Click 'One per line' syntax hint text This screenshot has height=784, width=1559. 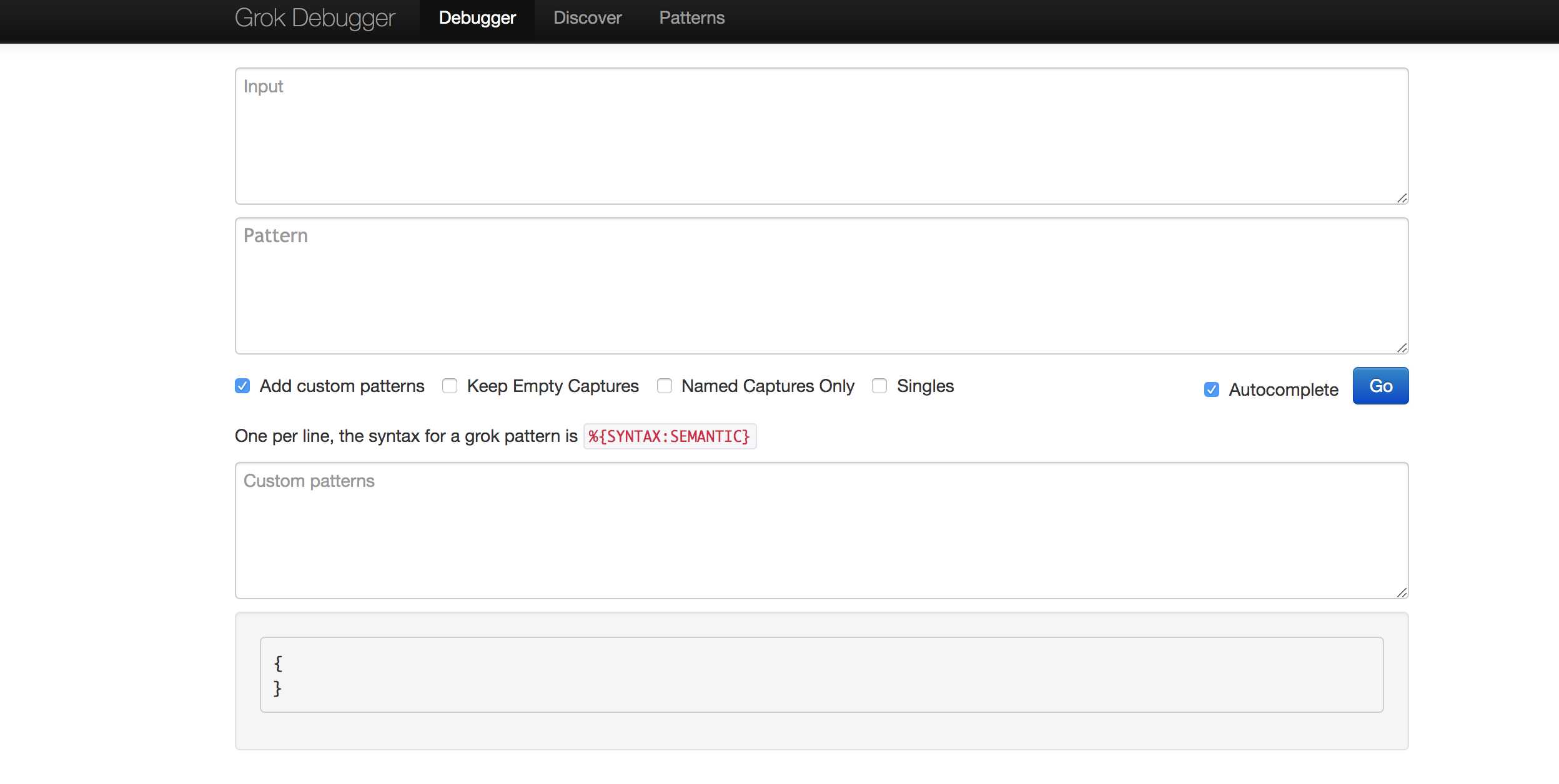406,436
